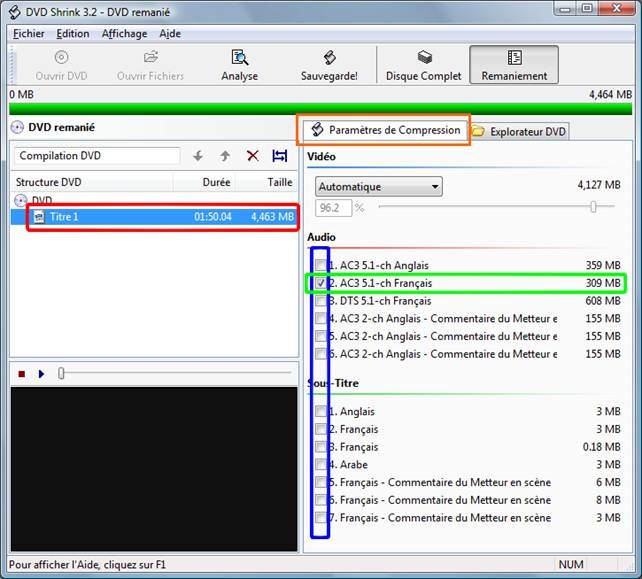
Task: Click the preview playback position slider
Action: (61, 373)
